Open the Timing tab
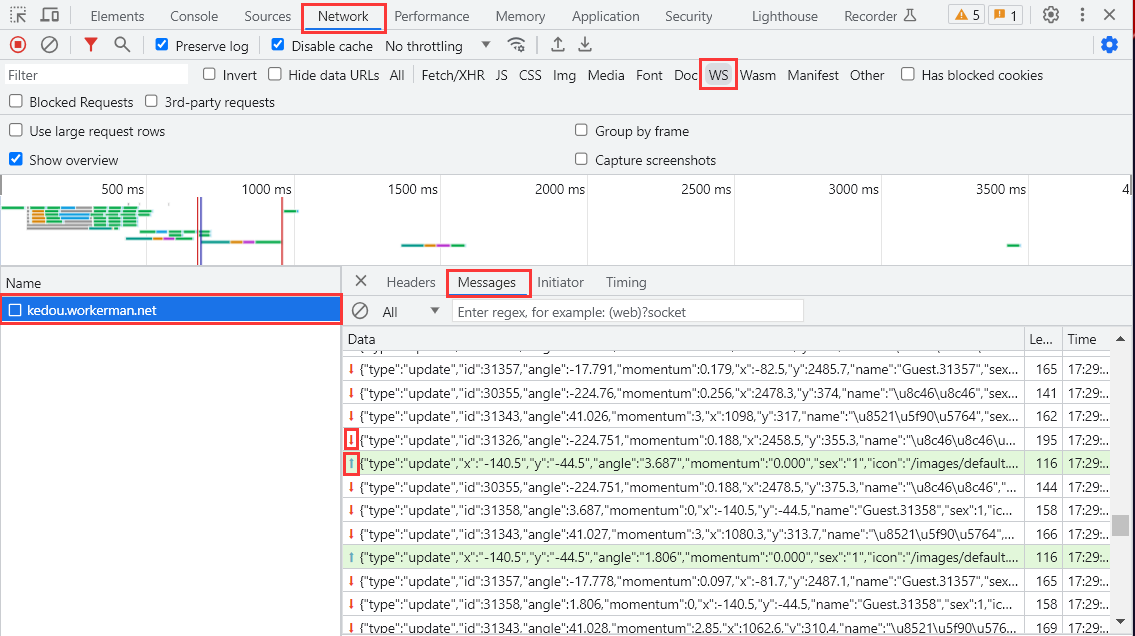 [x=626, y=282]
